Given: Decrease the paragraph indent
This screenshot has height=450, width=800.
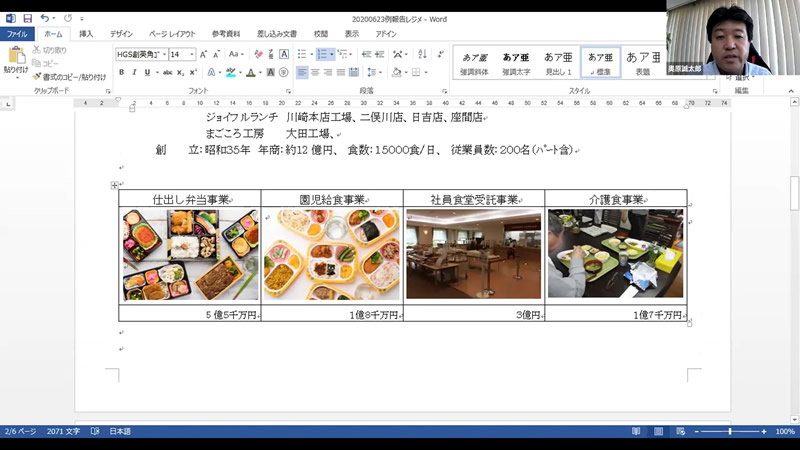Looking at the screenshot, I should coord(366,54).
